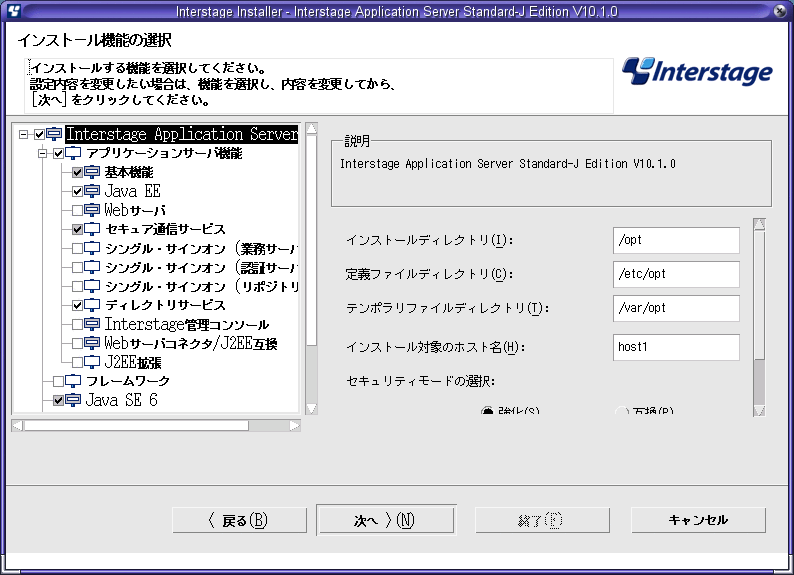Image resolution: width=794 pixels, height=575 pixels.
Task: Click the Interstage logo
Action: (697, 71)
